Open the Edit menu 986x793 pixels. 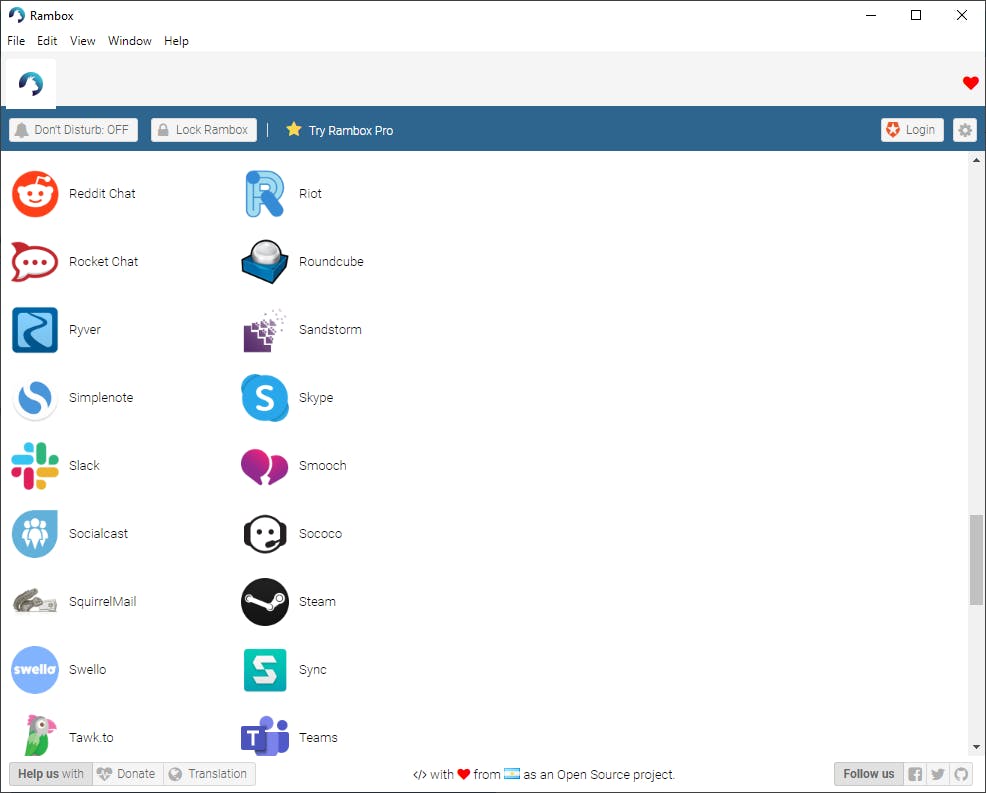[x=47, y=41]
